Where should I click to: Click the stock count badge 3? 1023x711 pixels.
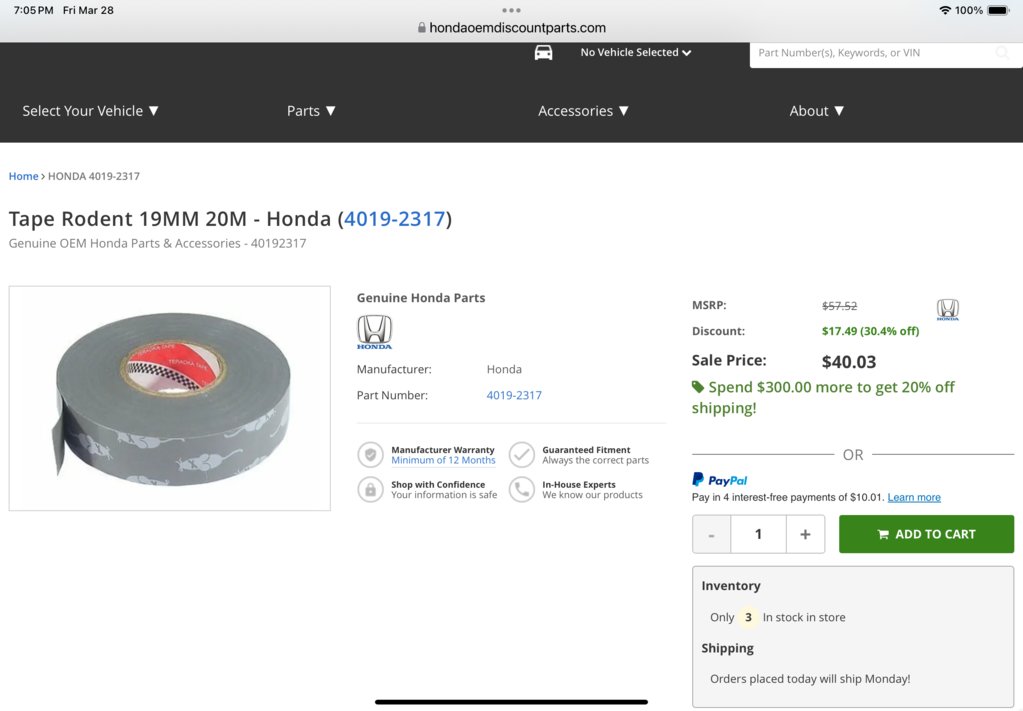point(748,617)
